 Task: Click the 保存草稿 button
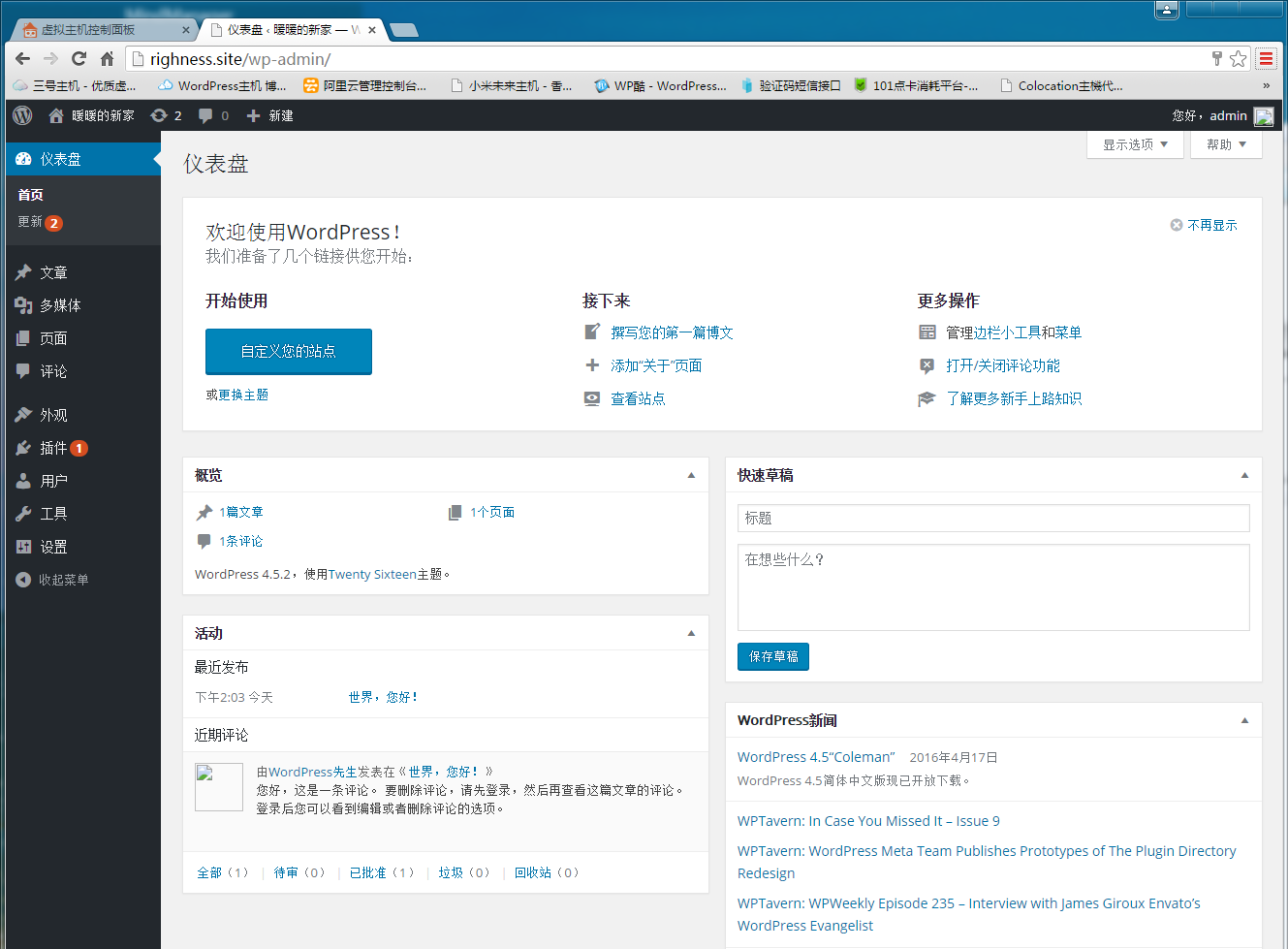click(773, 656)
